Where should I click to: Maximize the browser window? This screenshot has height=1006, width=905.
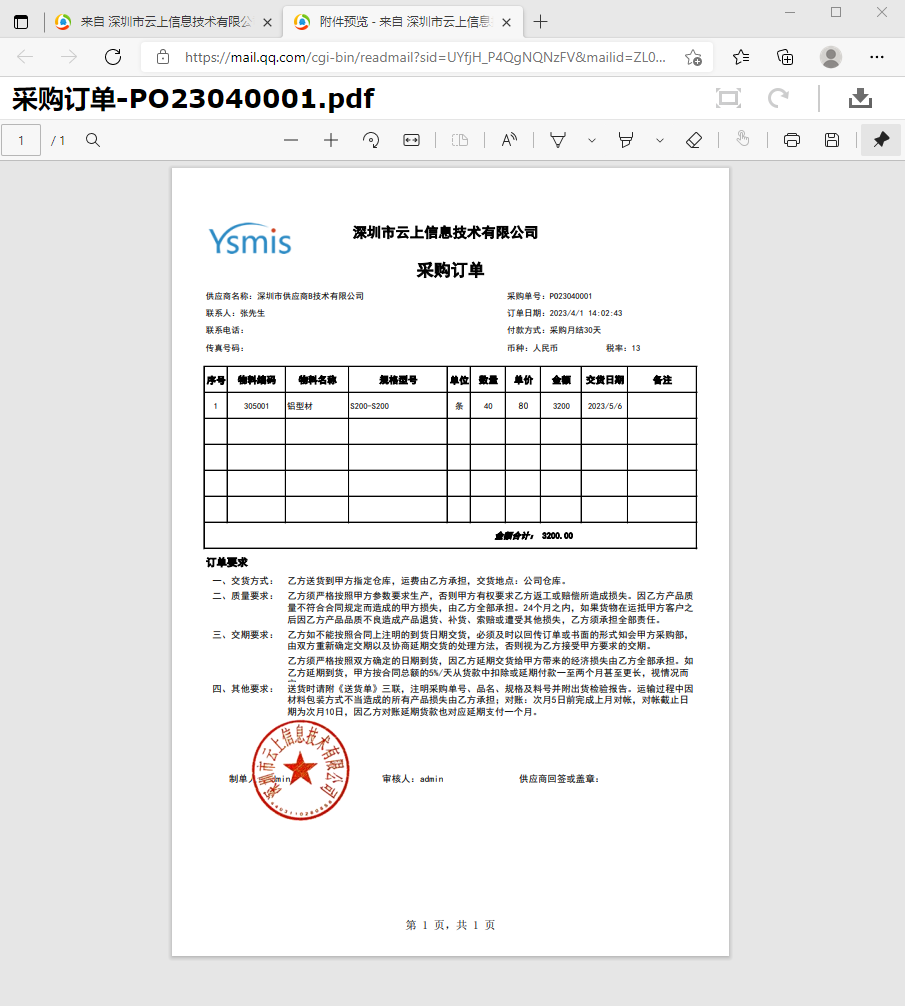[x=836, y=12]
